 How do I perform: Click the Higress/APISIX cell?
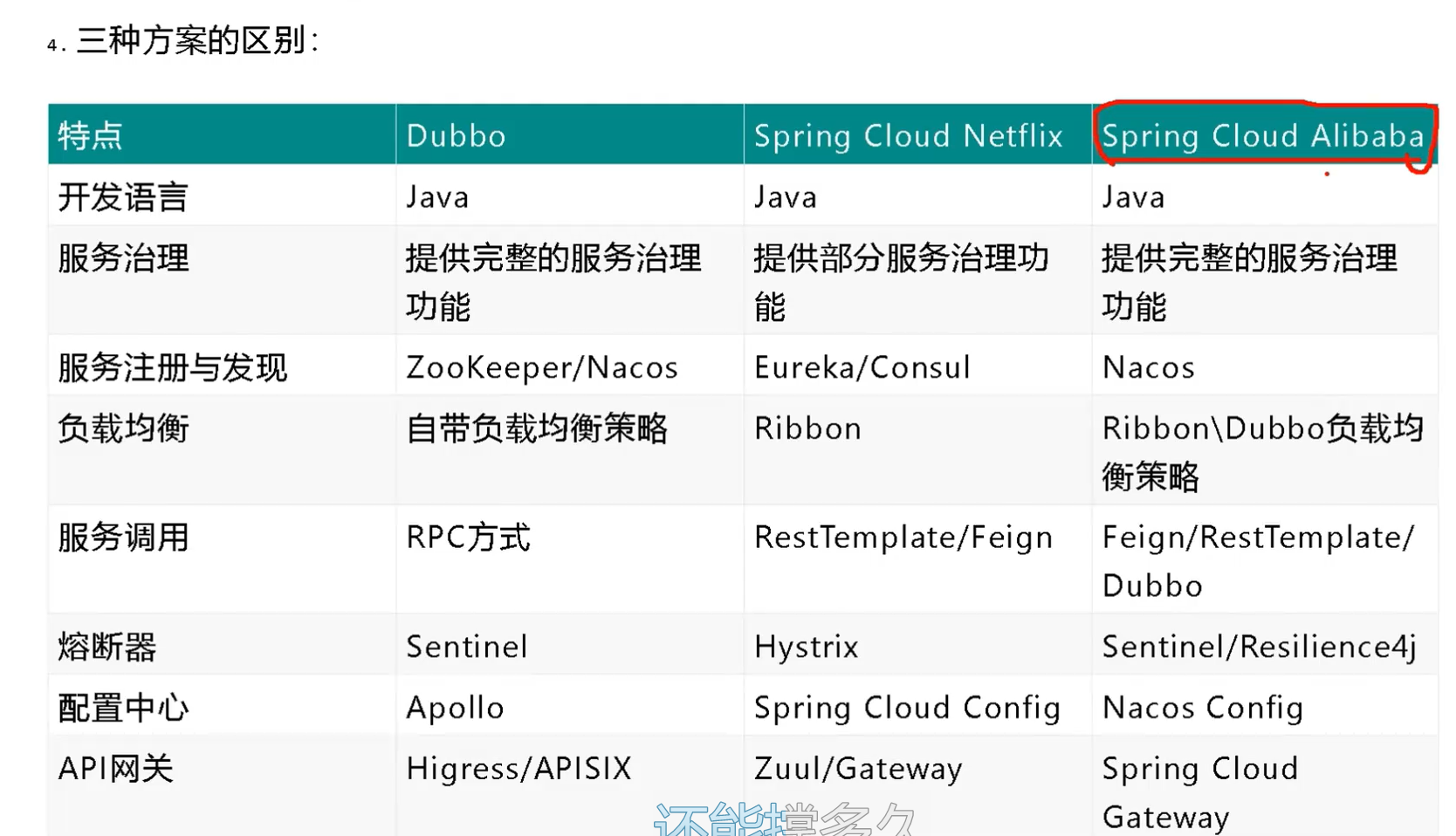coord(519,769)
